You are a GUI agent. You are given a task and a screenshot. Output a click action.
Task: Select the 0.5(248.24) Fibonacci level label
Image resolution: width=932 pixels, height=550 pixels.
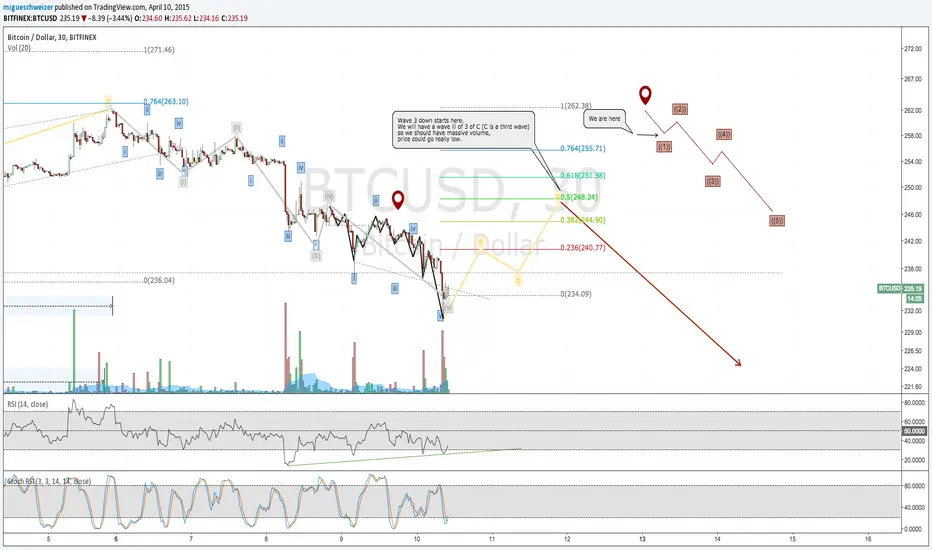click(580, 197)
